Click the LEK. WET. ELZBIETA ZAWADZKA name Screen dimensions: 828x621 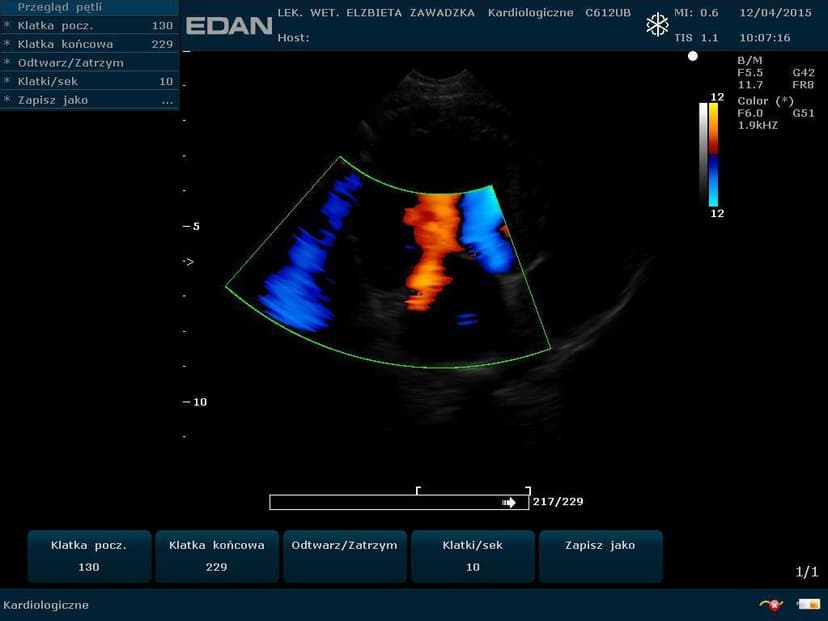point(376,13)
